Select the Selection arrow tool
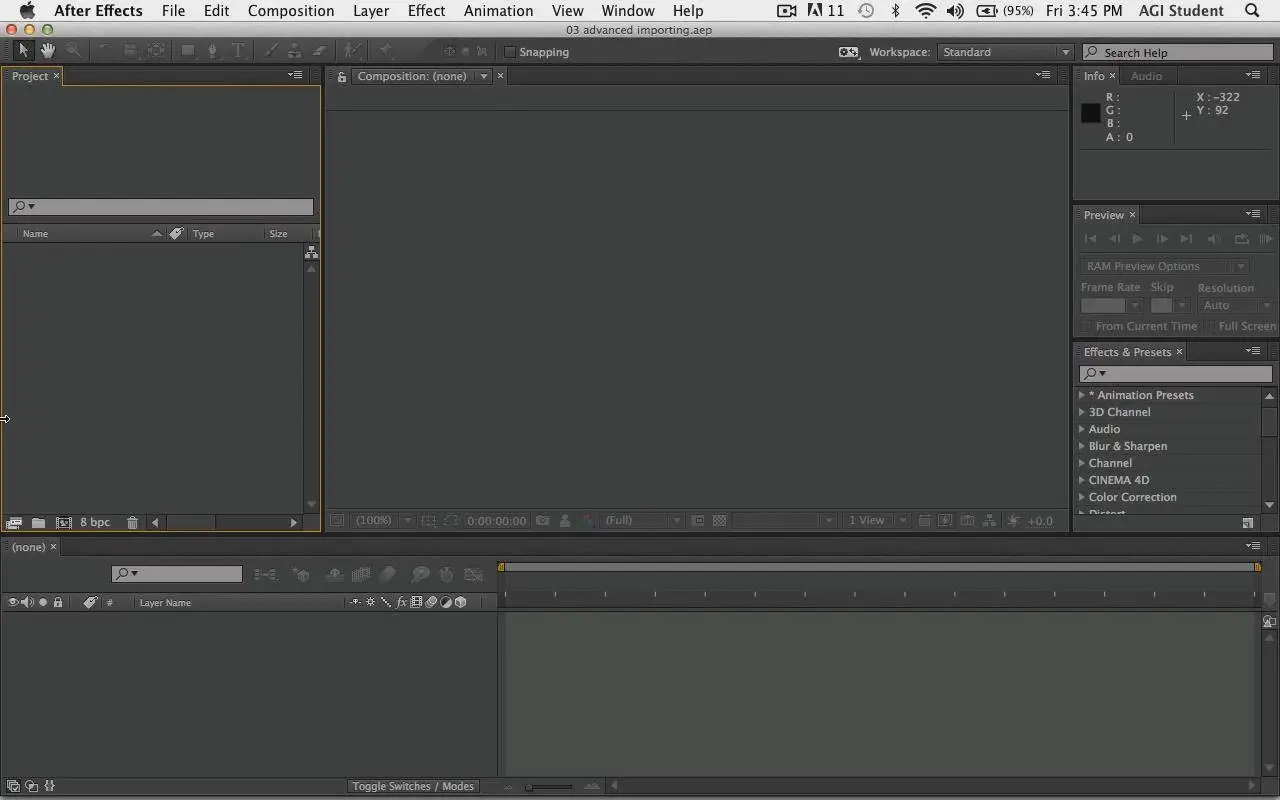The image size is (1280, 800). click(24, 51)
